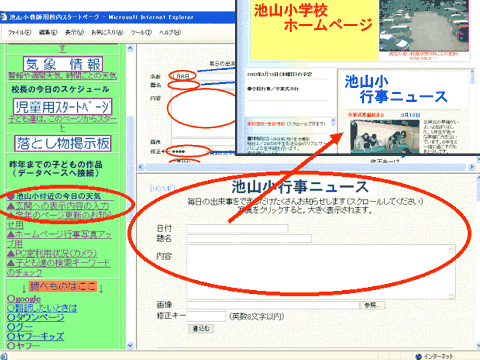This screenshot has width=480, height=360.
Task: Click the left frame scrollbar down arrow
Action: click(130, 345)
